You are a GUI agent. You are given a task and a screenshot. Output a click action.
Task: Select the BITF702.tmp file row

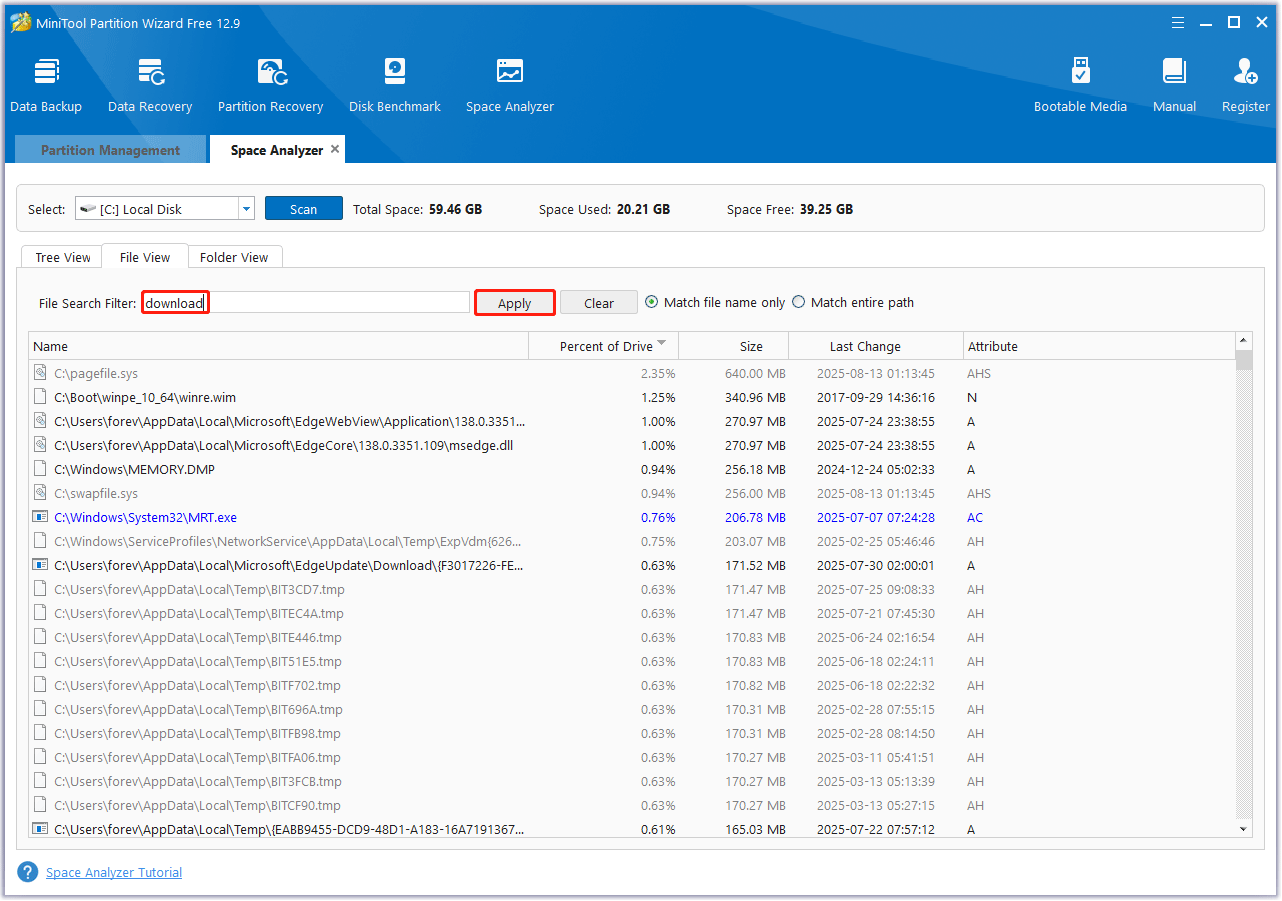(x=632, y=685)
